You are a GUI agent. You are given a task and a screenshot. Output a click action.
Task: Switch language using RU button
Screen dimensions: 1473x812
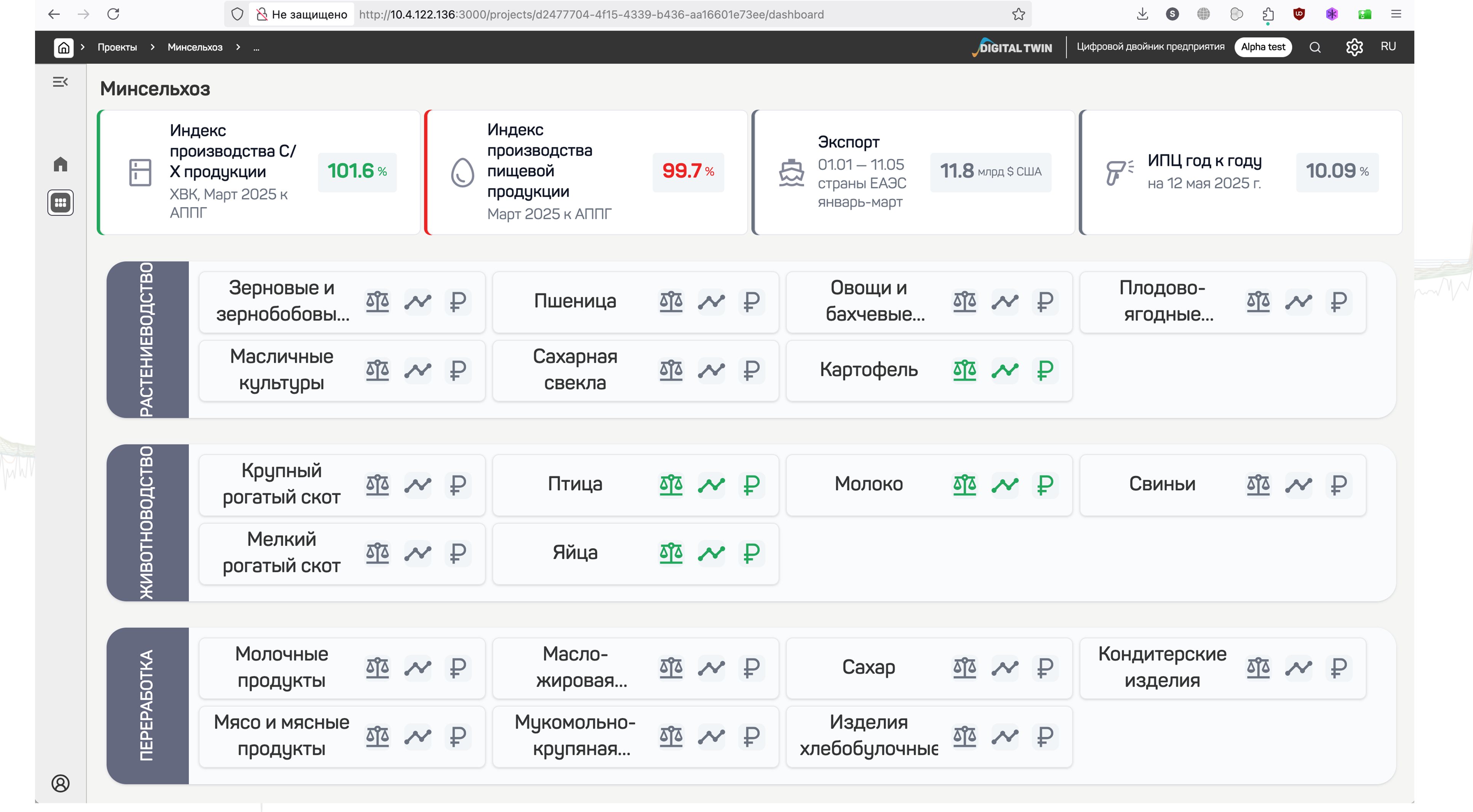pos(1388,47)
